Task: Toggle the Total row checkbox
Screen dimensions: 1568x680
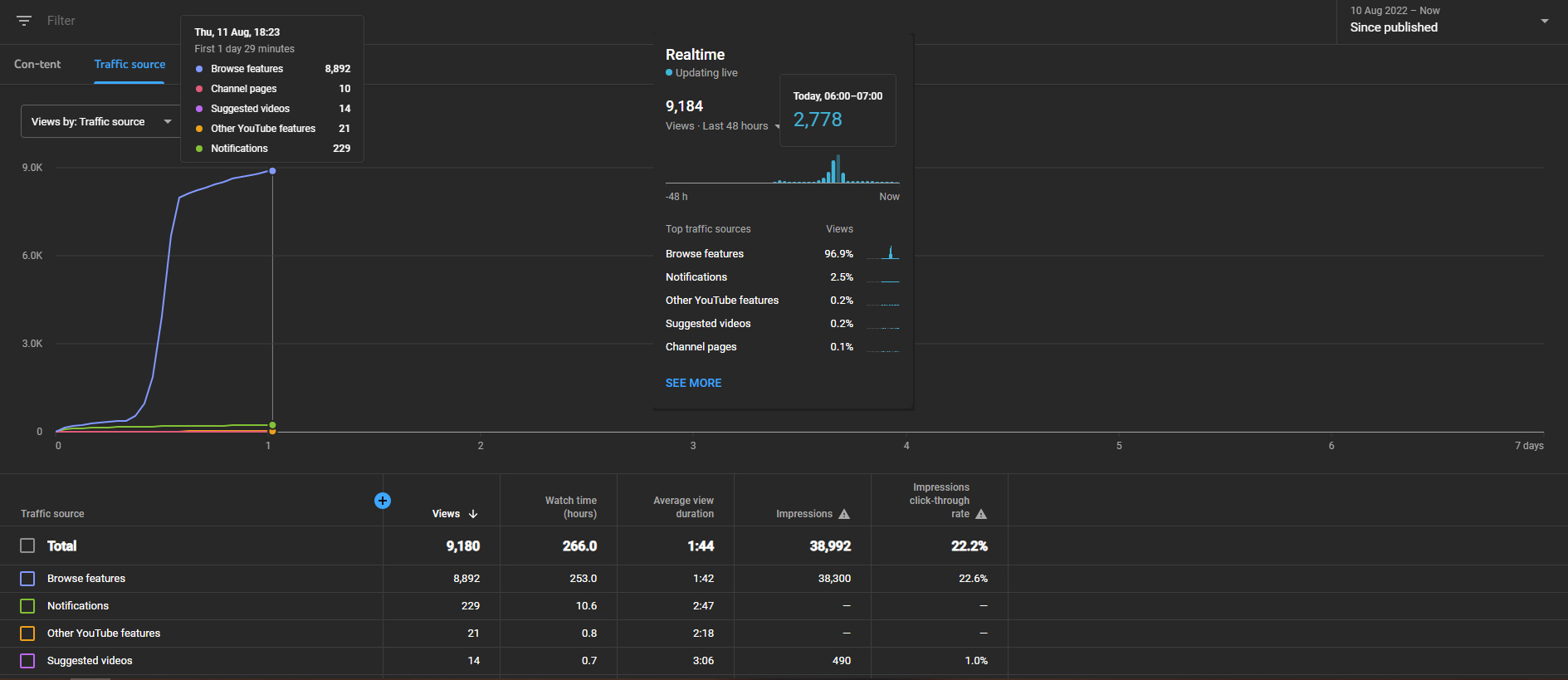Action: coord(27,545)
